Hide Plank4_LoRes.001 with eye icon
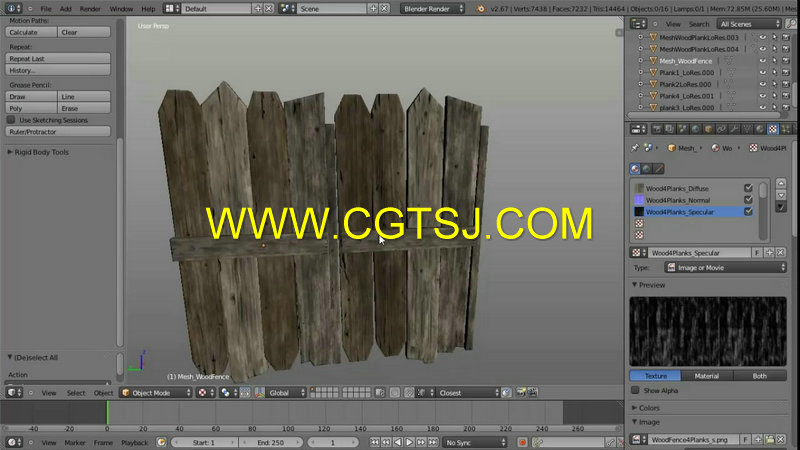This screenshot has height=450, width=800. click(763, 96)
